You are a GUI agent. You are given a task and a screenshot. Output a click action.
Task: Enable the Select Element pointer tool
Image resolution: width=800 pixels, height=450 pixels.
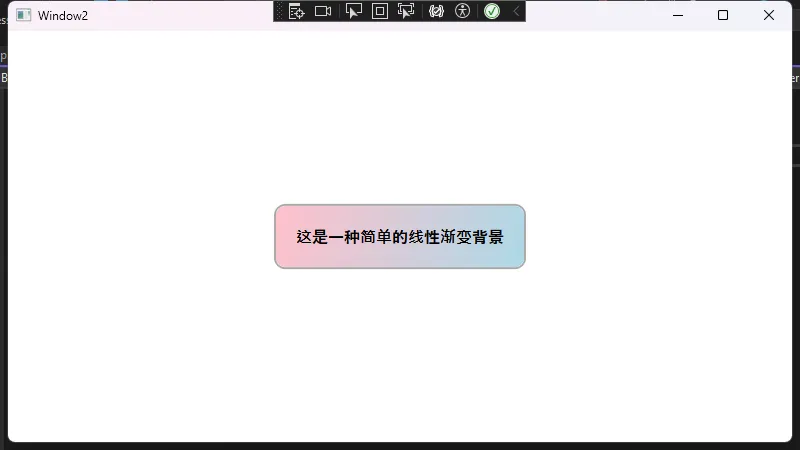coord(353,11)
